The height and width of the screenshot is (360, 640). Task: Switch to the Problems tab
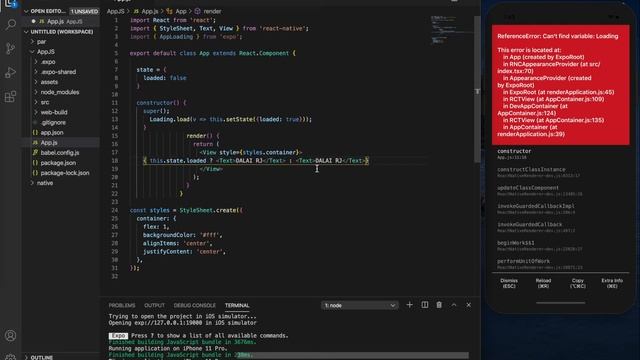[122, 305]
